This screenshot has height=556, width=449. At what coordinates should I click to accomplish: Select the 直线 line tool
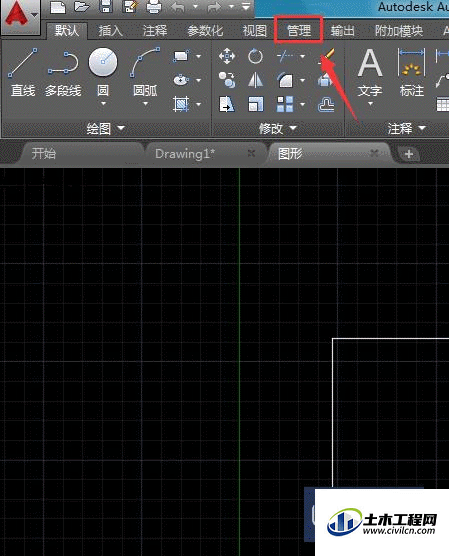tap(23, 73)
